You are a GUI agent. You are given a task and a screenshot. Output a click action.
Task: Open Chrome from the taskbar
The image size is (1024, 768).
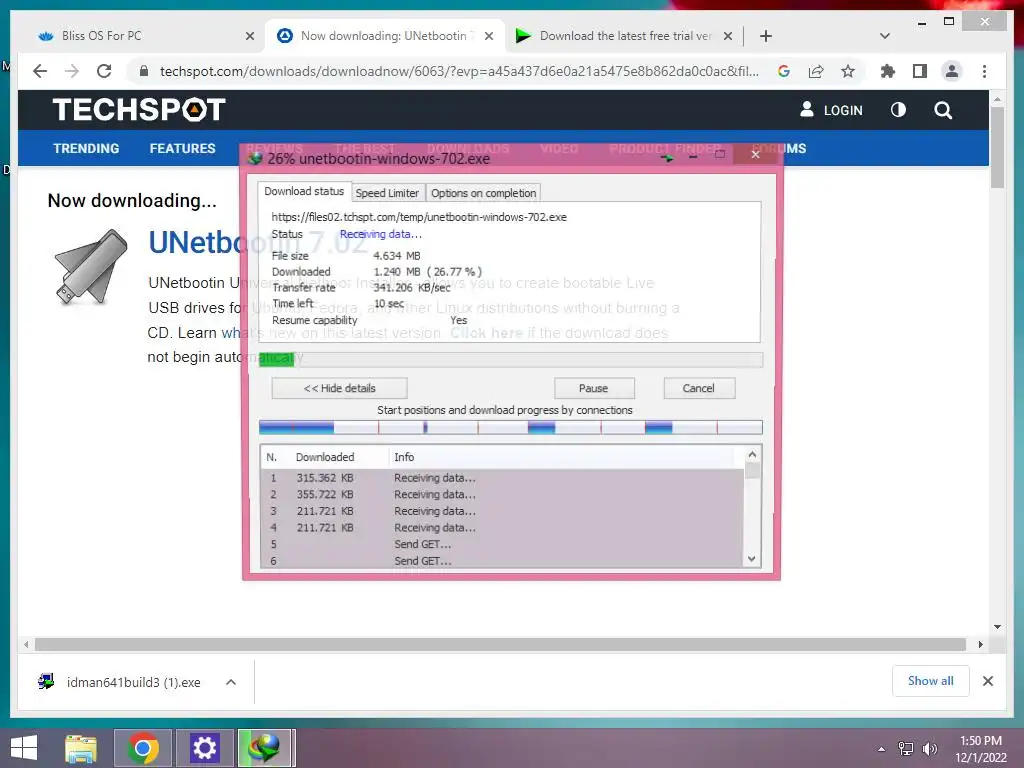point(143,748)
